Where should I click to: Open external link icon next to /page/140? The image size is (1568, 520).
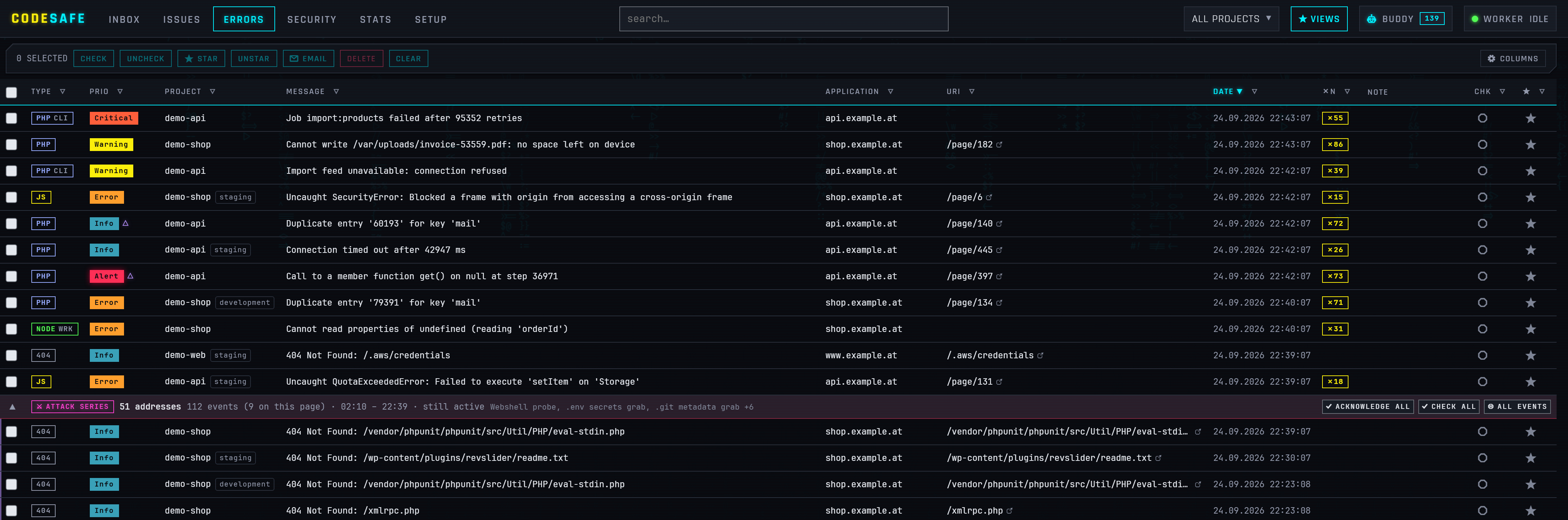tap(999, 224)
